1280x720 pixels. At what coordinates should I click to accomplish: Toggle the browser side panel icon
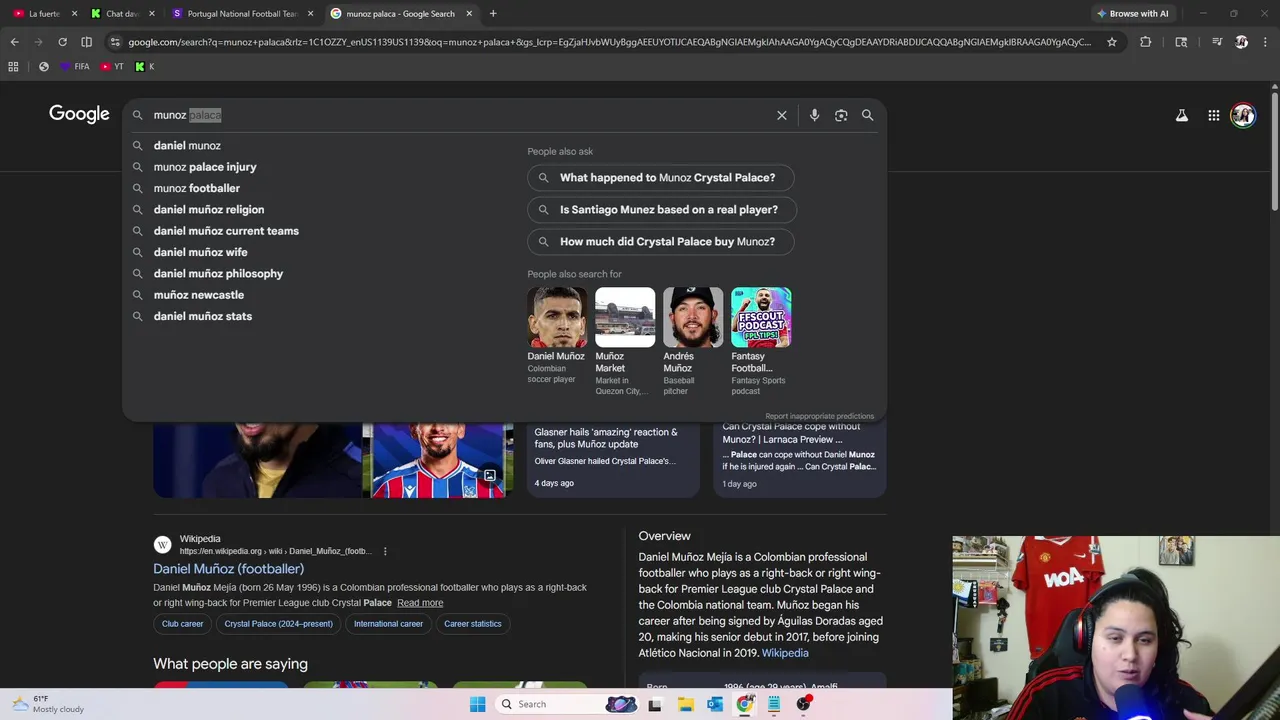coord(86,42)
